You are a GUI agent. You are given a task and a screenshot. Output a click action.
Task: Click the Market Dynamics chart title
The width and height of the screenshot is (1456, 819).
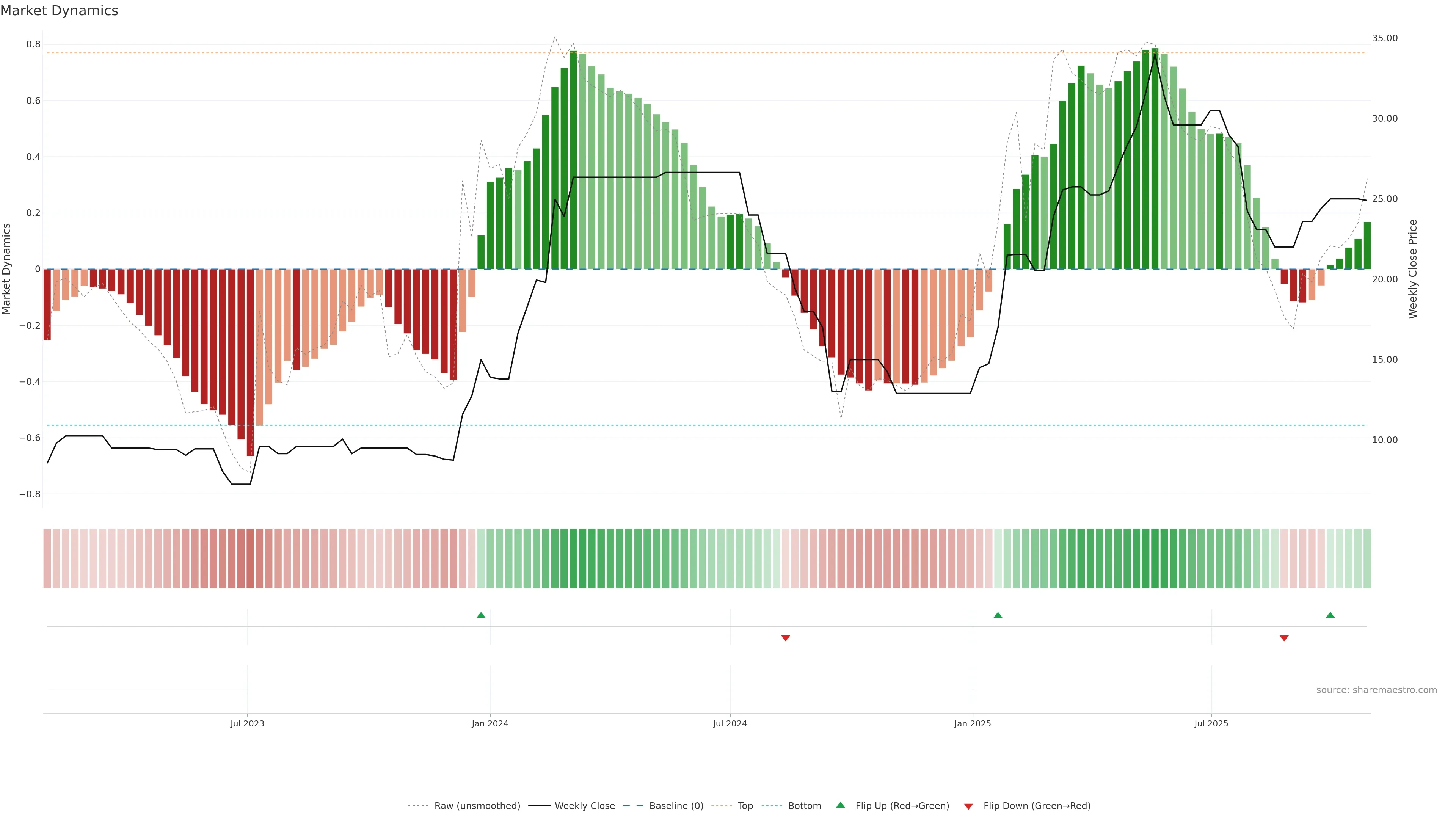click(x=60, y=11)
